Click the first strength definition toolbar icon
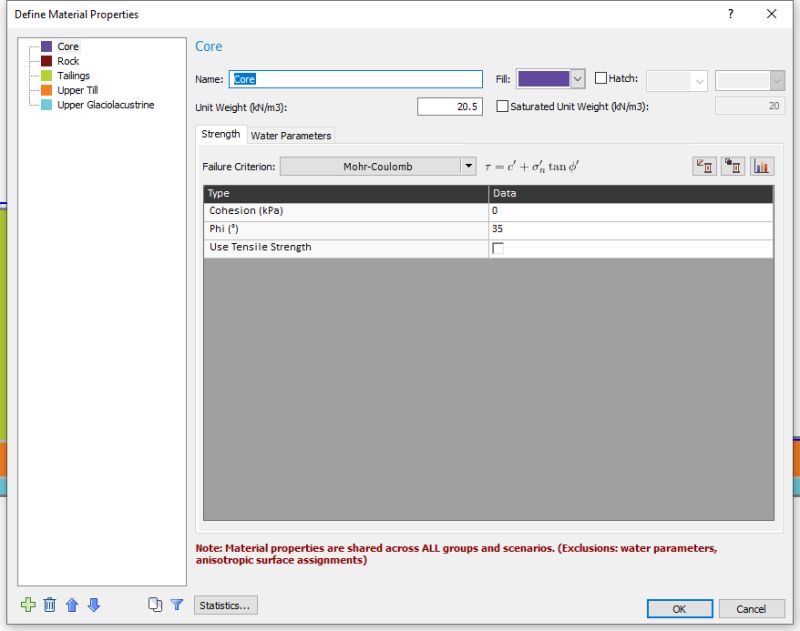Screen dimensions: 800x631 pos(705,166)
